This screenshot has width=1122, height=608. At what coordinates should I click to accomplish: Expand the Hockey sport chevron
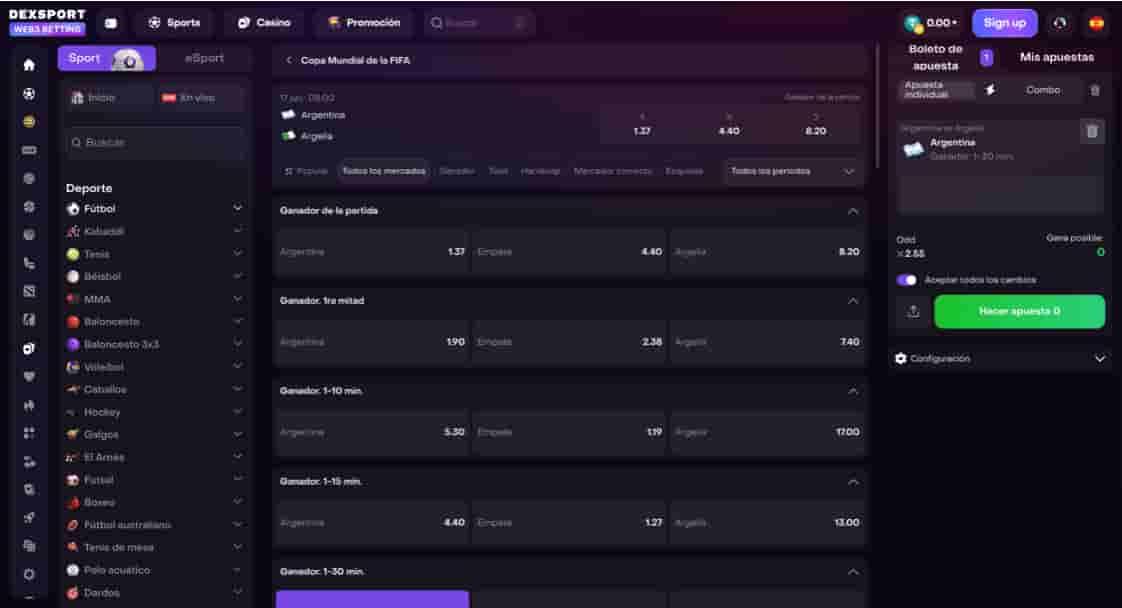238,411
